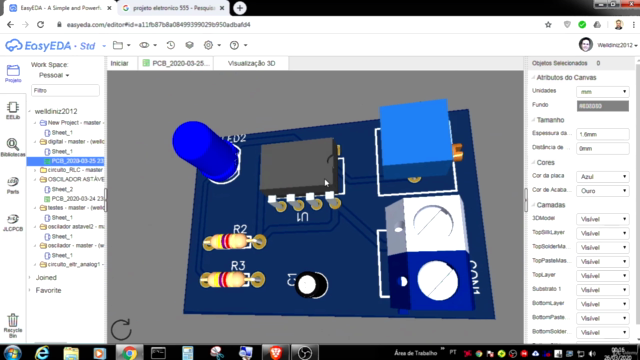Change 3DModel visibility dropdown
Screen dimensions: 640x360
pos(602,219)
